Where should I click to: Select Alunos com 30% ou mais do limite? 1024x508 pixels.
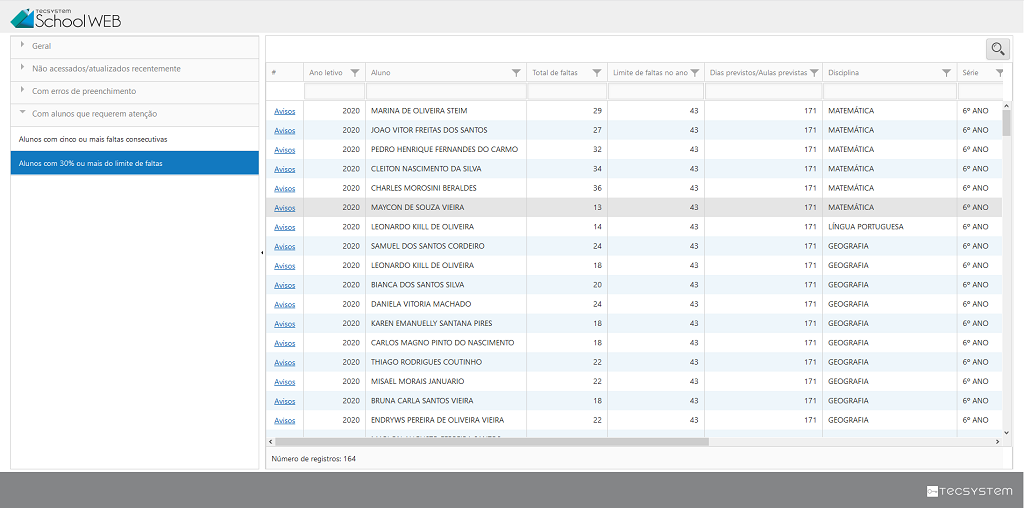(90, 163)
